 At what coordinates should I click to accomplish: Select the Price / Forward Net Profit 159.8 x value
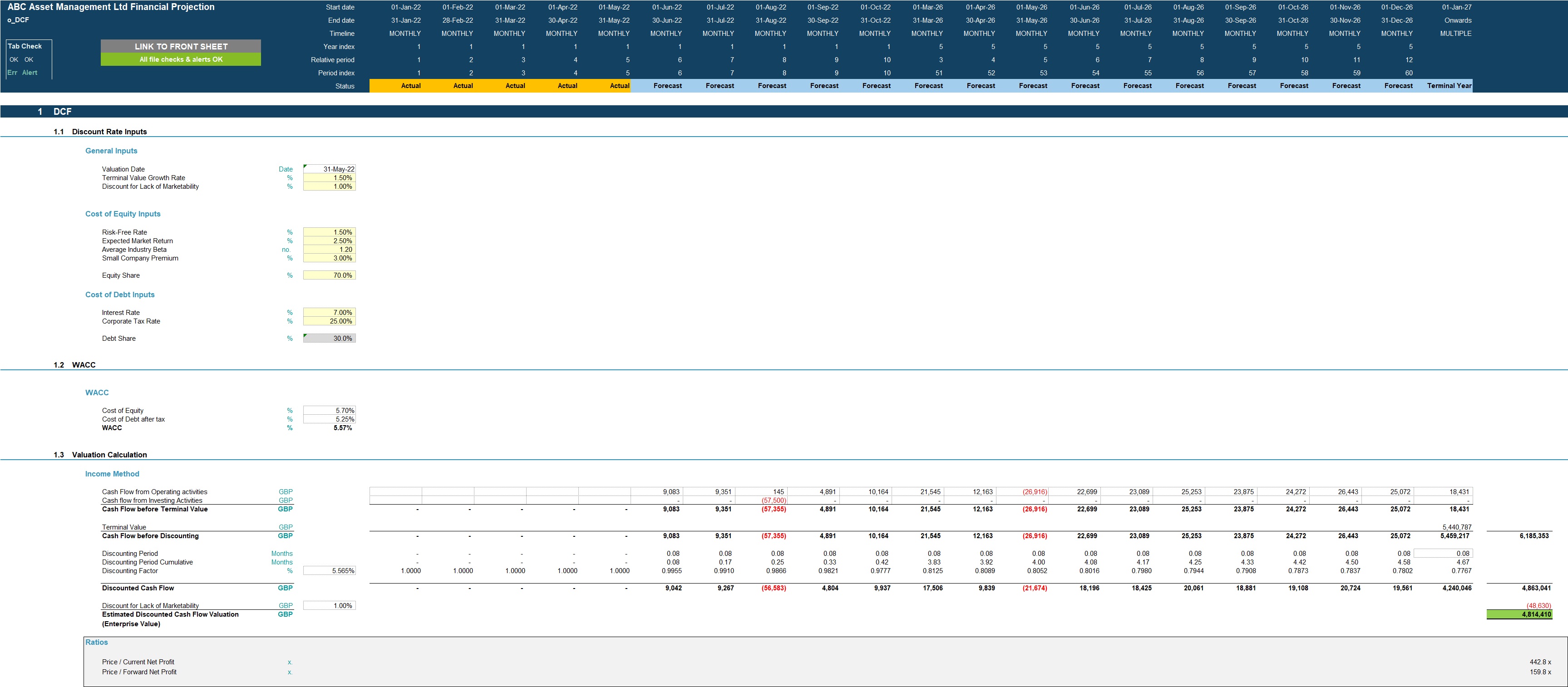coord(1540,672)
